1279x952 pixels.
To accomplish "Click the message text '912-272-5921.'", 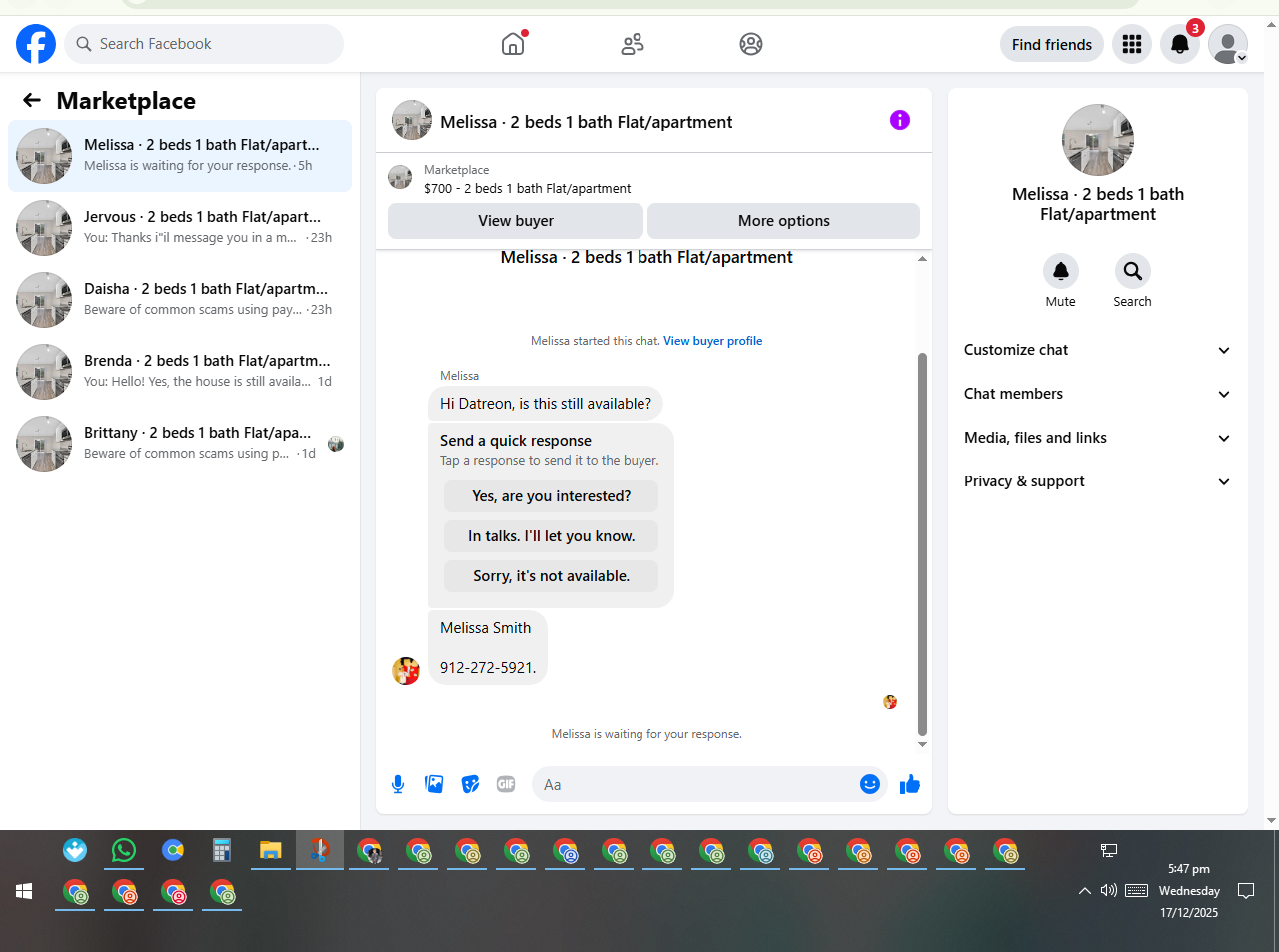I will click(x=488, y=668).
